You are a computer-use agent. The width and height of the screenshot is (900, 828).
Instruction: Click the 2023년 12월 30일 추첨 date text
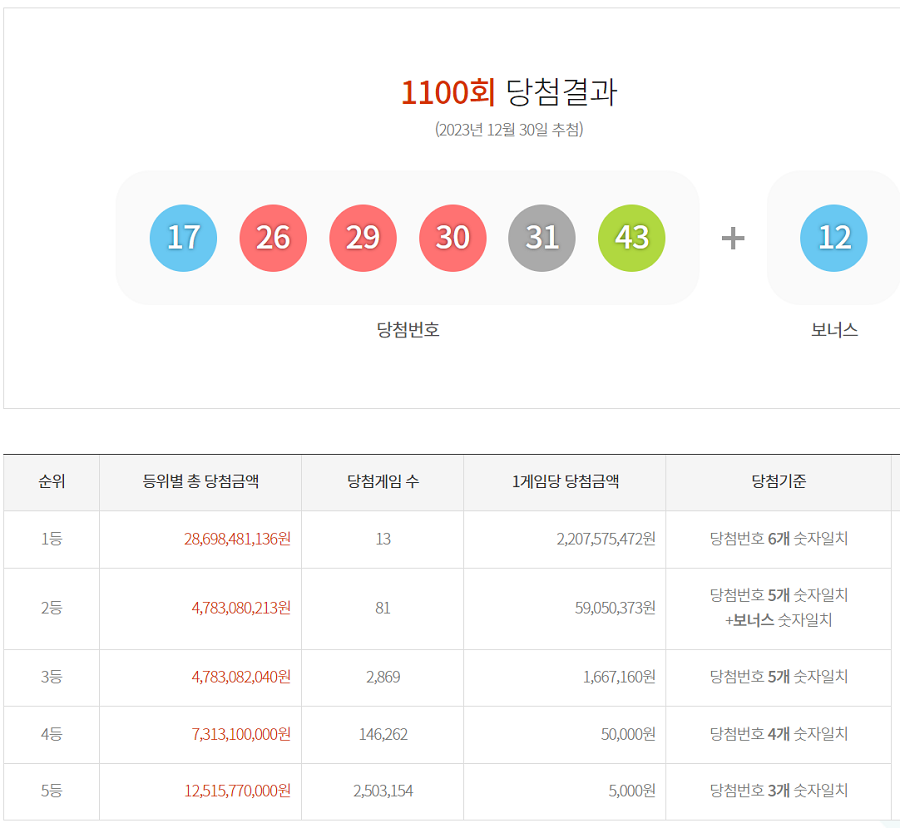click(x=509, y=130)
